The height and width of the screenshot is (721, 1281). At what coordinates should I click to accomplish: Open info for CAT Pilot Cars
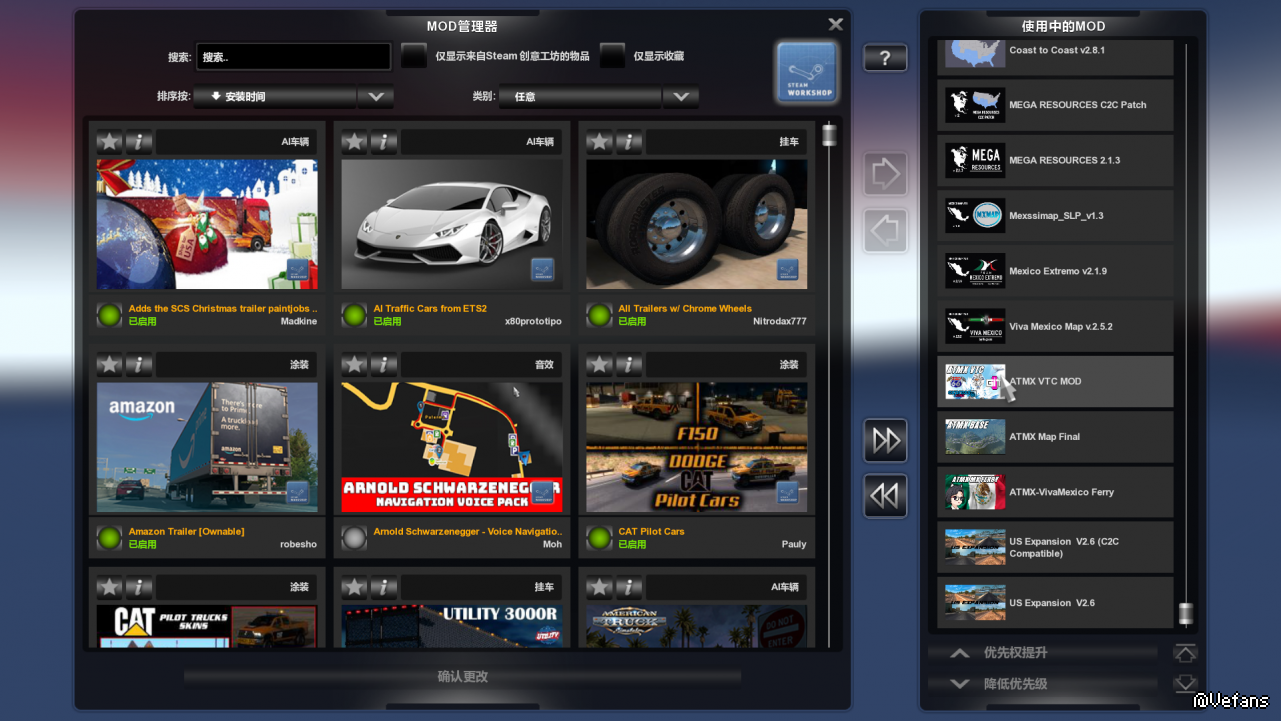coord(629,365)
